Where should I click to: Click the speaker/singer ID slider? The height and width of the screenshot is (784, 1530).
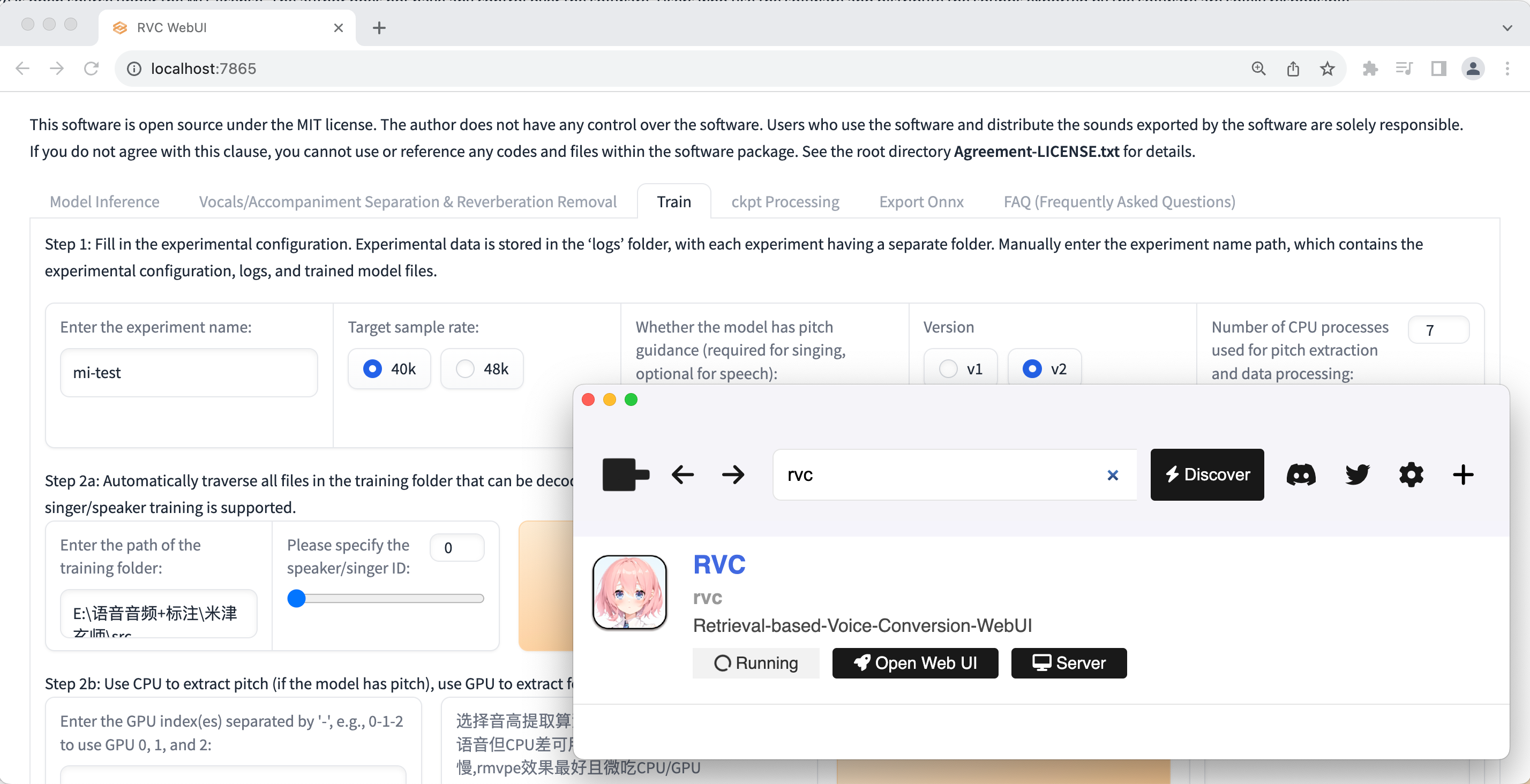[x=386, y=598]
